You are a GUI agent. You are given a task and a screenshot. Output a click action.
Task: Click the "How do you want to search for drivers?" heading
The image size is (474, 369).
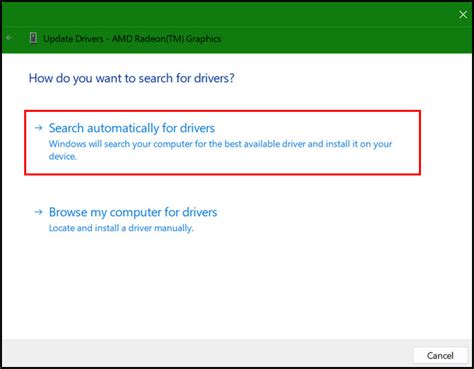point(131,79)
